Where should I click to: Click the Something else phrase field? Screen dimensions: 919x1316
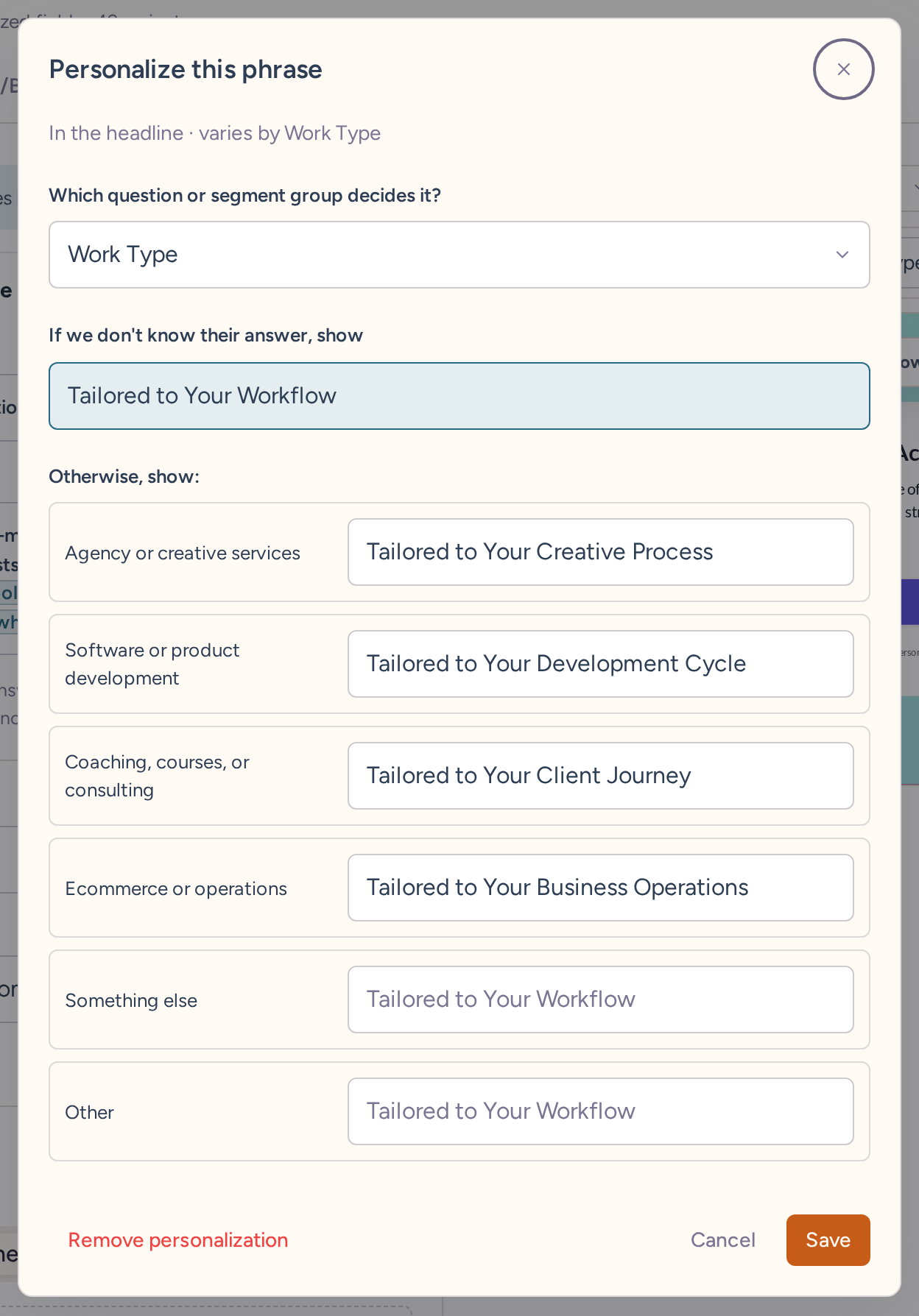click(x=601, y=1000)
